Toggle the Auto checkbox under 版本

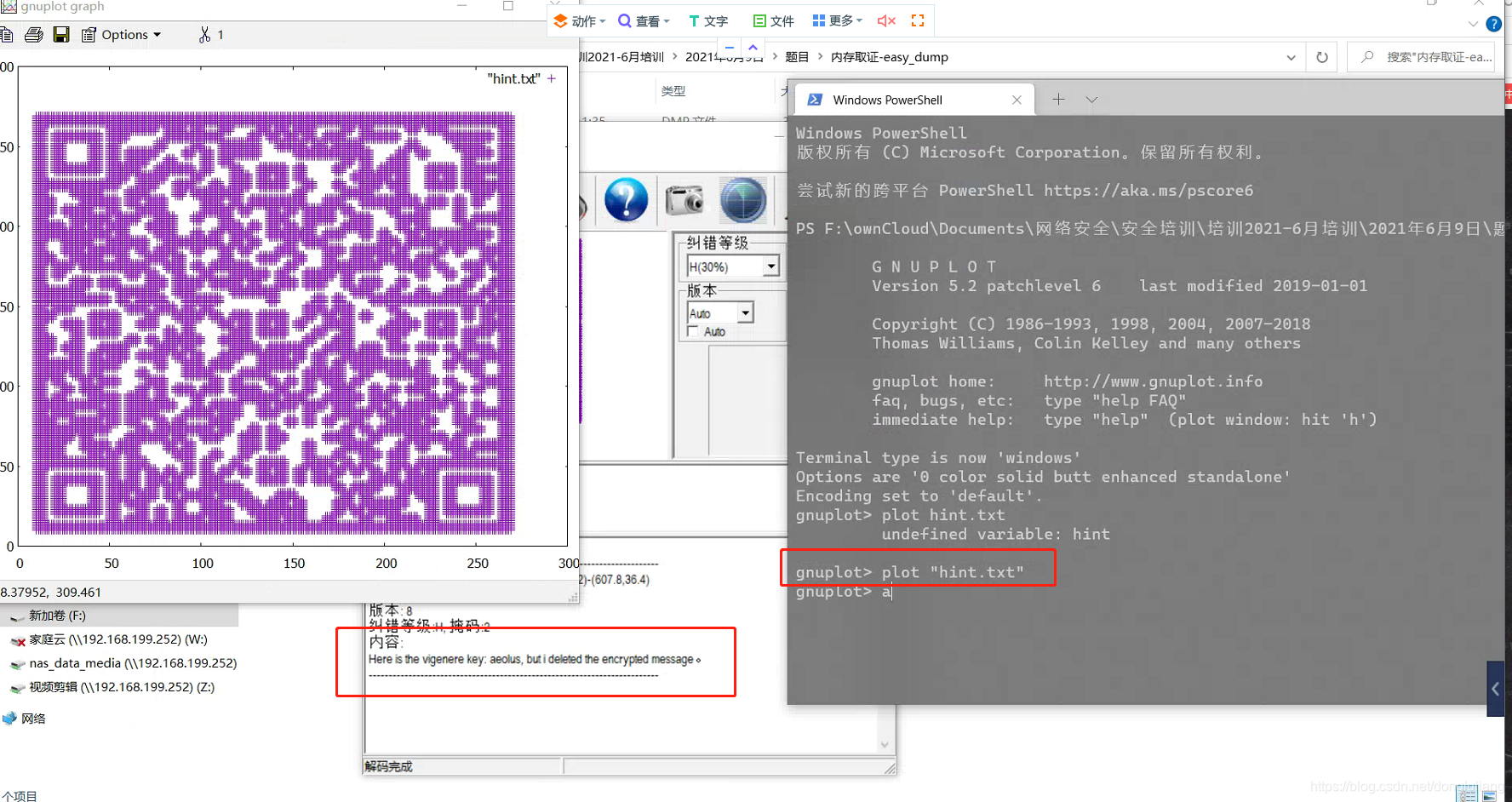point(693,331)
